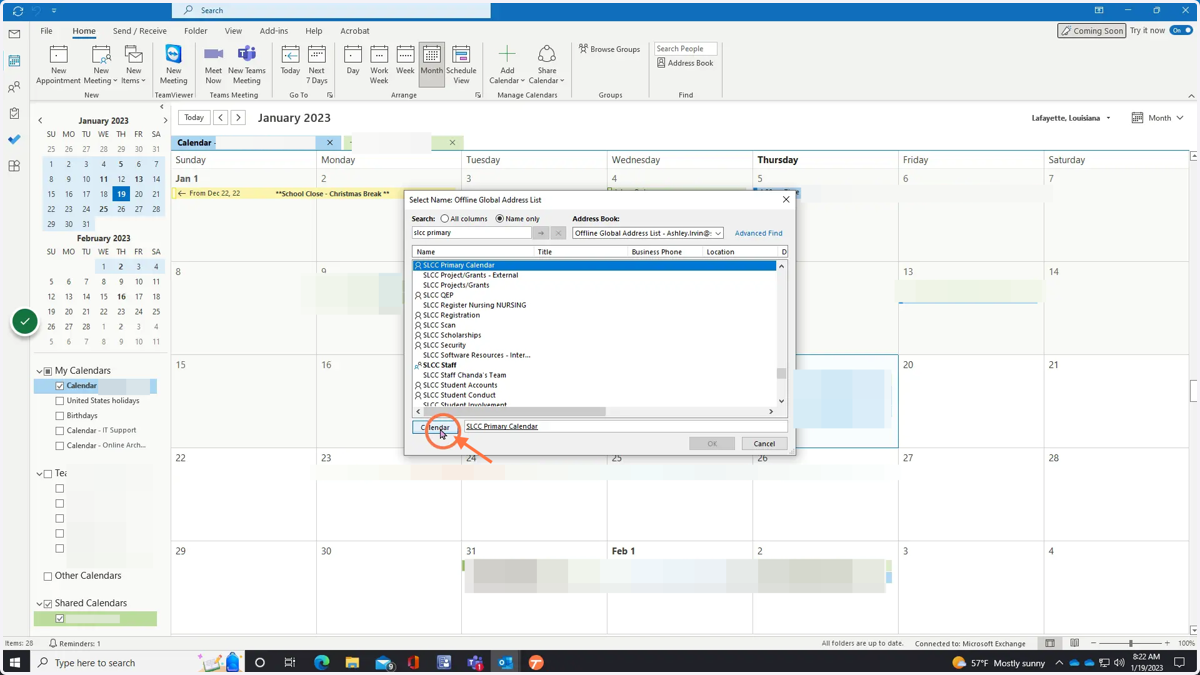1200x675 pixels.
Task: Check the Other Calendars group checkbox
Action: [48, 577]
